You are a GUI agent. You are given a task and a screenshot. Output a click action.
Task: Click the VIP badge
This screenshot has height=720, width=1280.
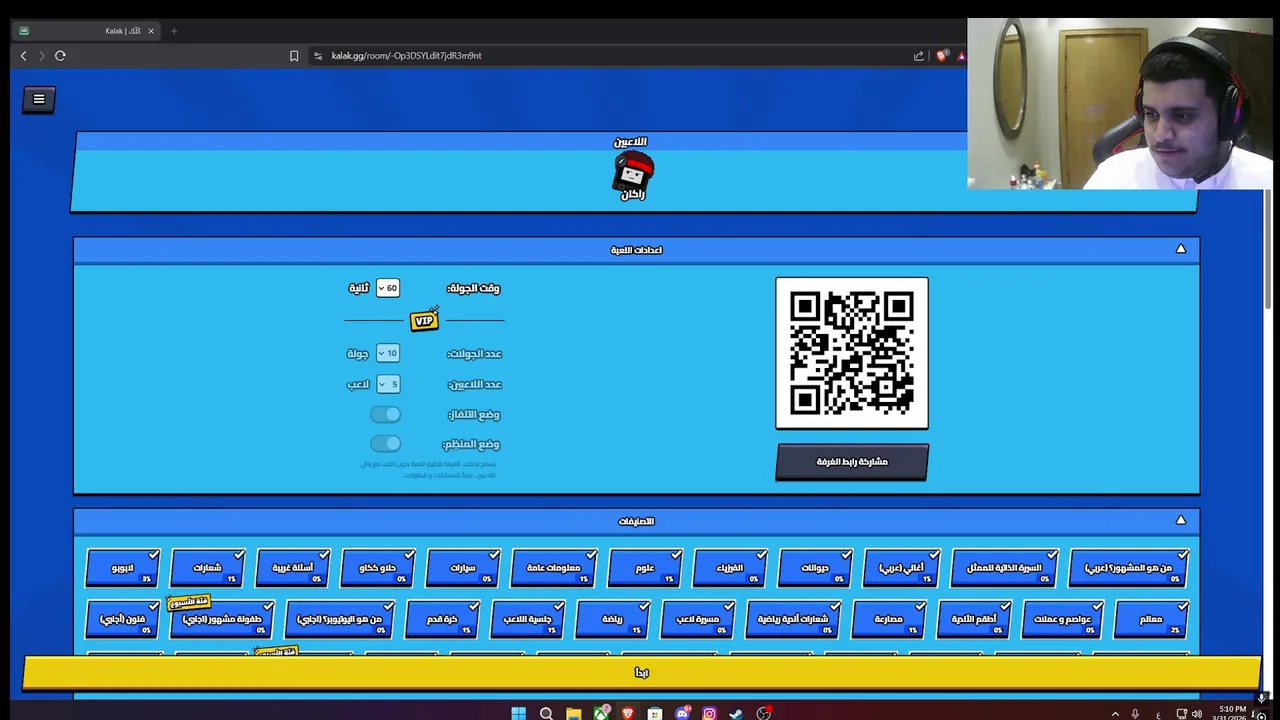(424, 320)
